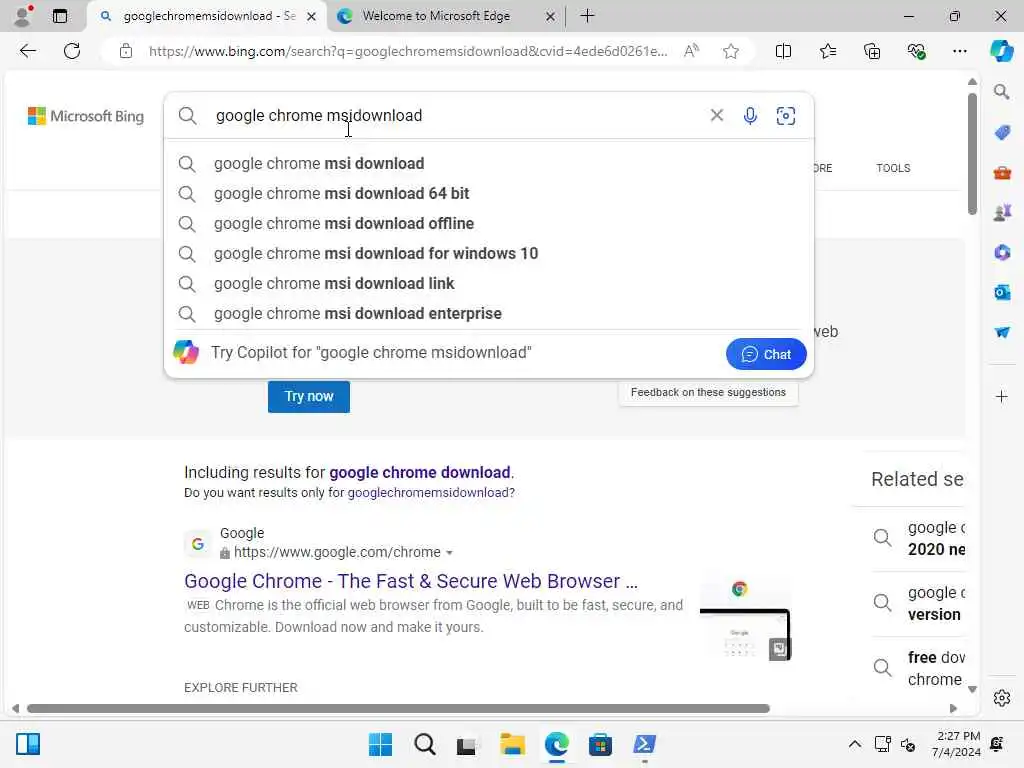1024x768 pixels.
Task: Click the Try now button
Action: click(x=309, y=396)
